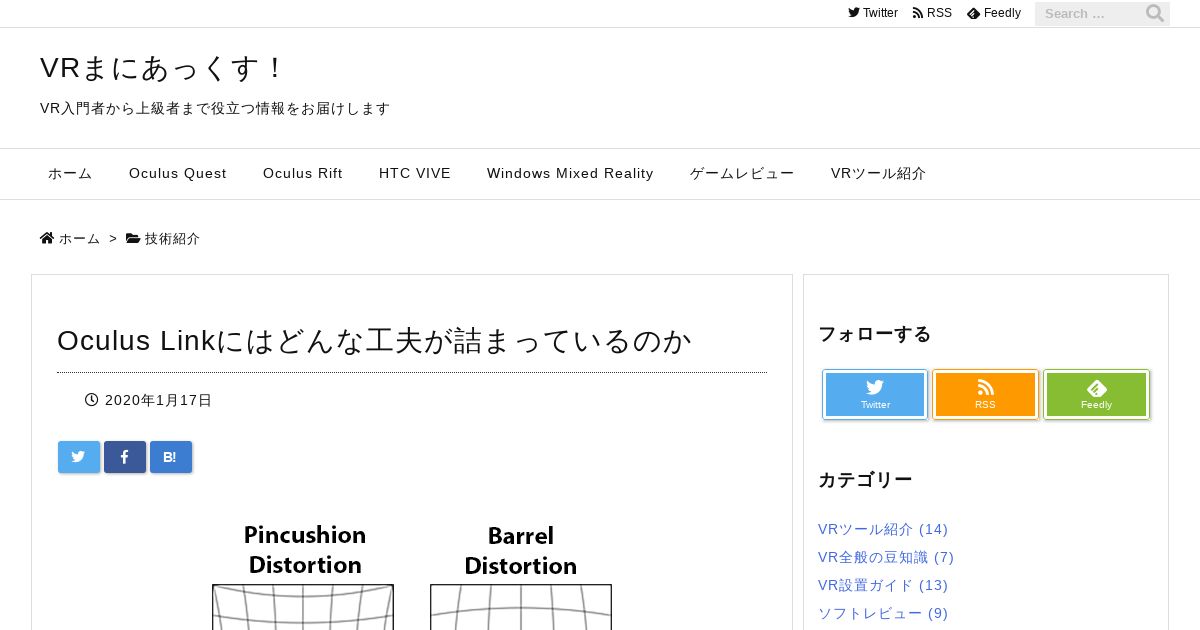This screenshot has height=630, width=1200.
Task: Select the ゲームレビュー menu item
Action: tap(742, 173)
